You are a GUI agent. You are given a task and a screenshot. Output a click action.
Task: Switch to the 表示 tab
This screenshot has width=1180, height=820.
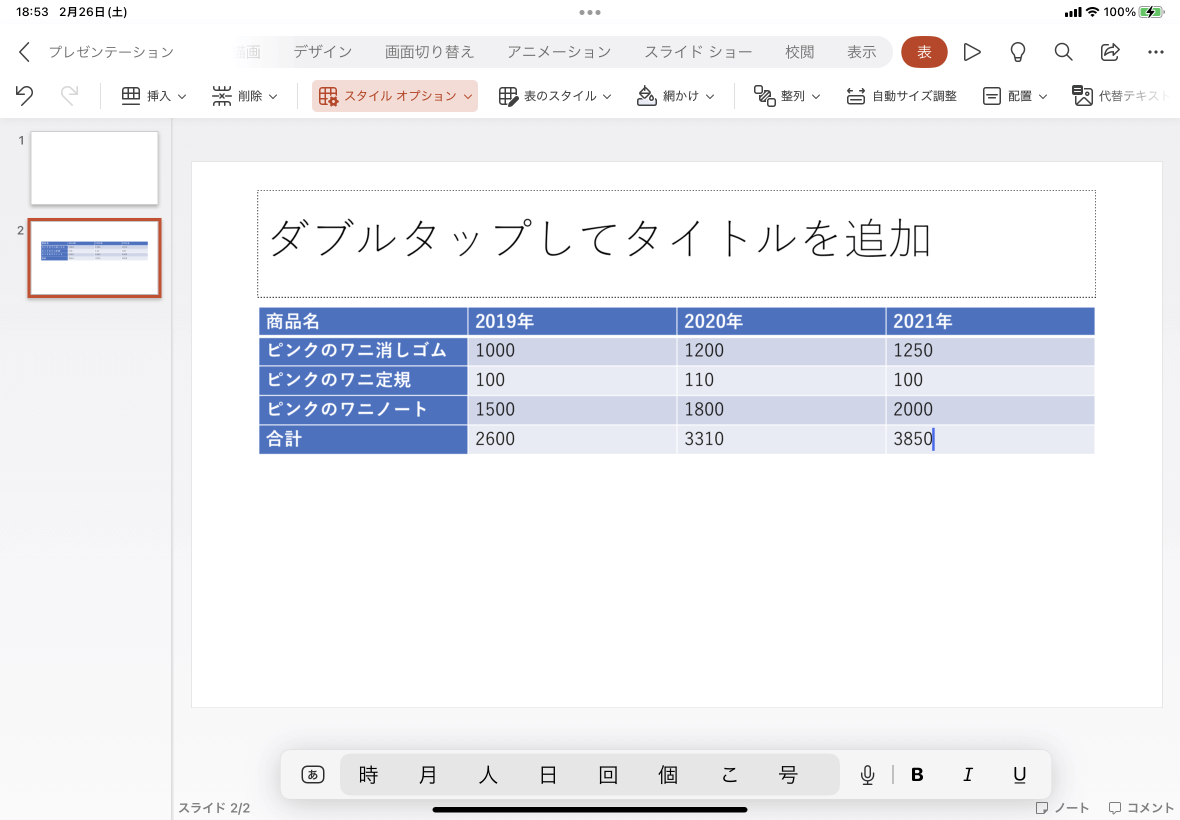tap(862, 51)
